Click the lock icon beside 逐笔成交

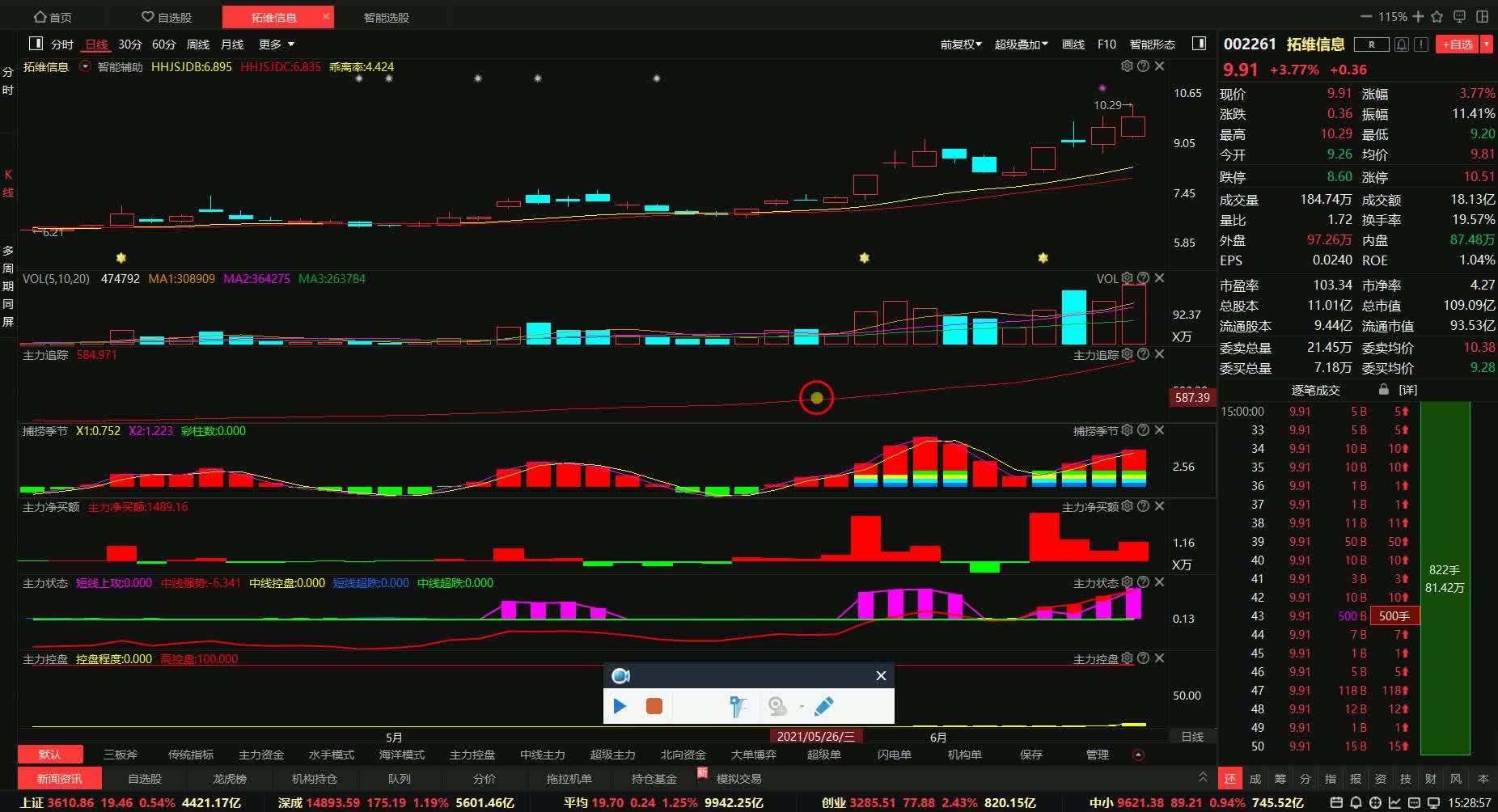[1384, 390]
